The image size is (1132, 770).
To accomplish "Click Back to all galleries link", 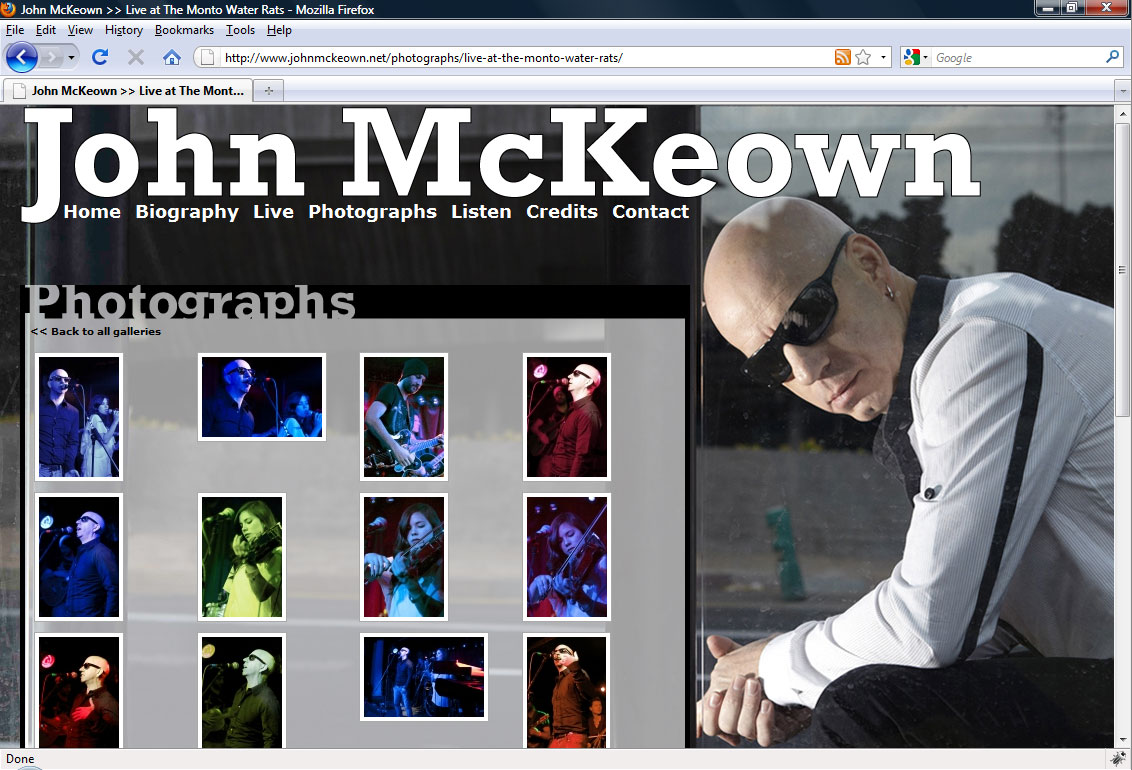I will pos(95,331).
